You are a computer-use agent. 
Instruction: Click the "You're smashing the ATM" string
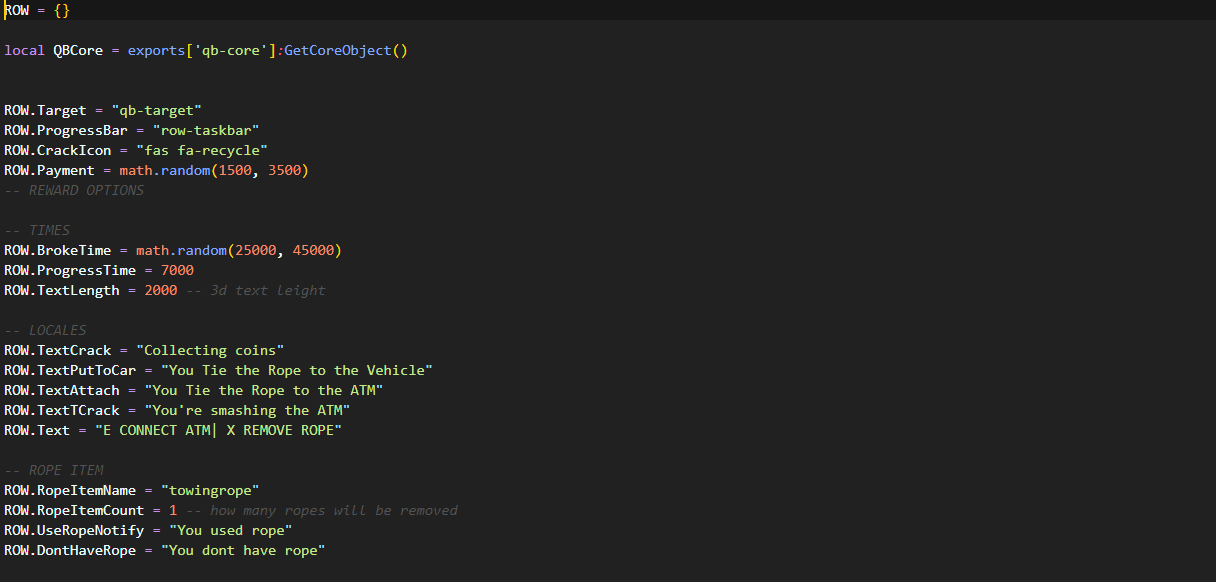247,410
